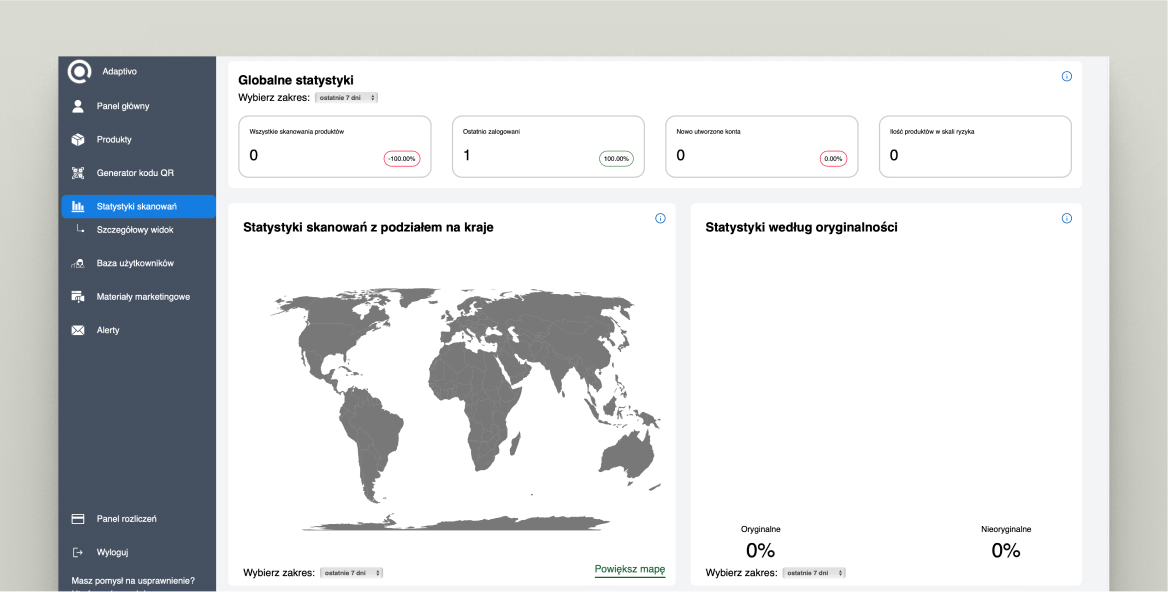Click info icon in Globalne statystyki panel
Image resolution: width=1168 pixels, height=592 pixels.
(x=1066, y=77)
